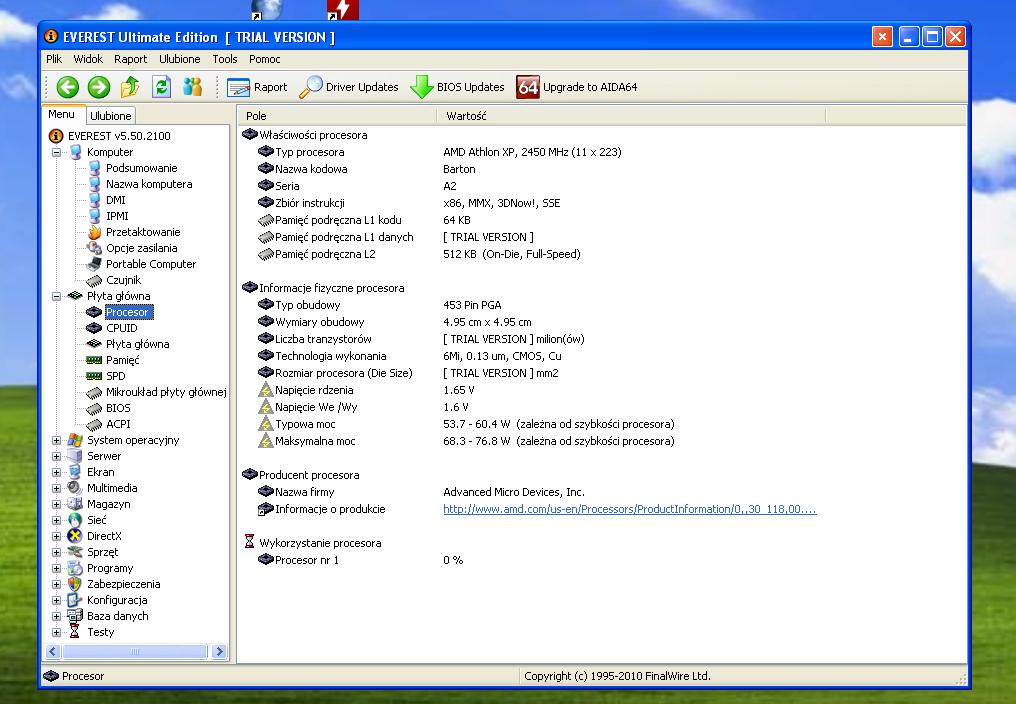Open the AMD product information link
Screen dimensions: 1016x704
[630, 510]
